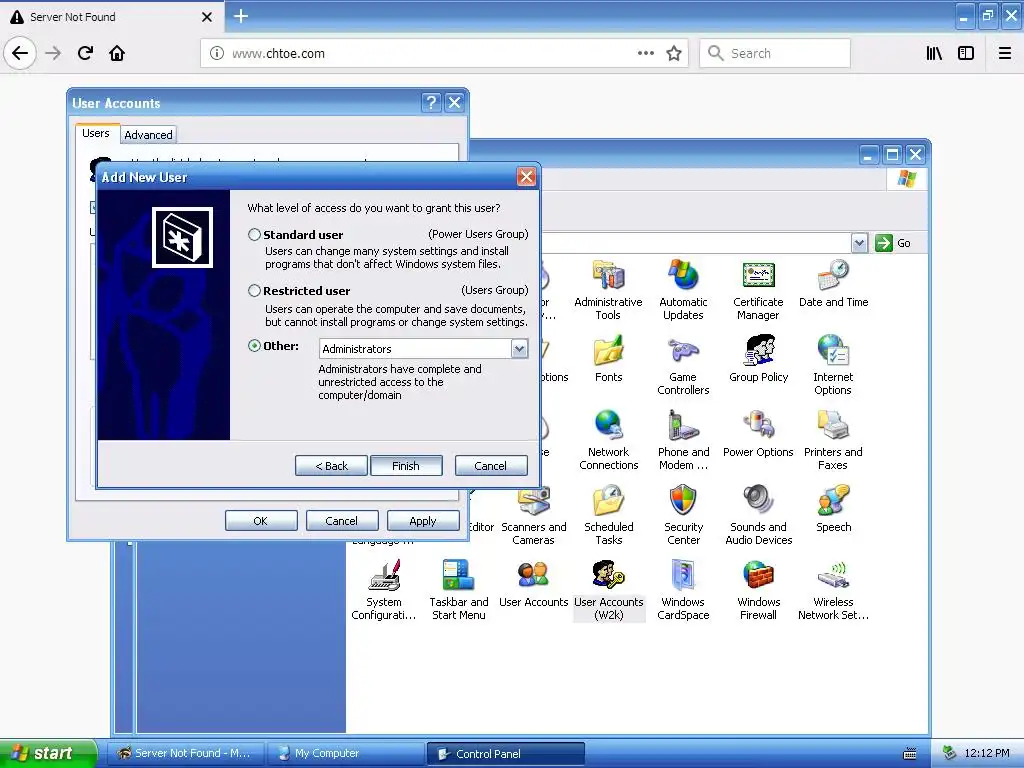Screen dimensions: 1024x768
Task: Open Wireless Network Setup icon
Action: 833,590
